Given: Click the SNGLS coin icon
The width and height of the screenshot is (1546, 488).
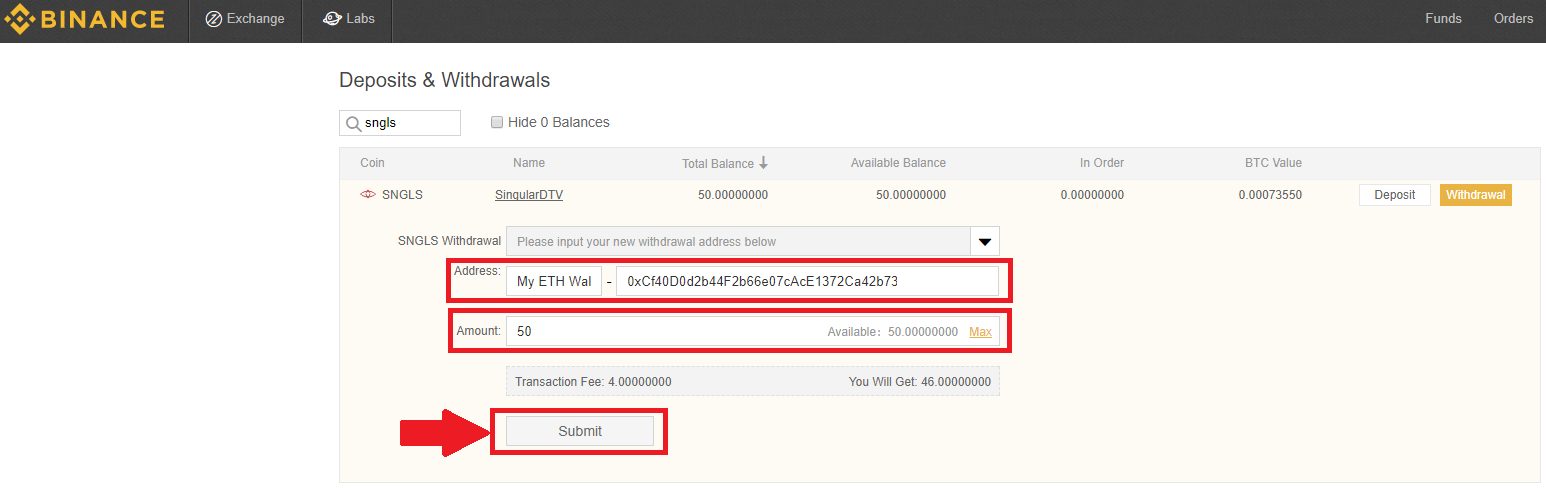Looking at the screenshot, I should pyautogui.click(x=368, y=195).
